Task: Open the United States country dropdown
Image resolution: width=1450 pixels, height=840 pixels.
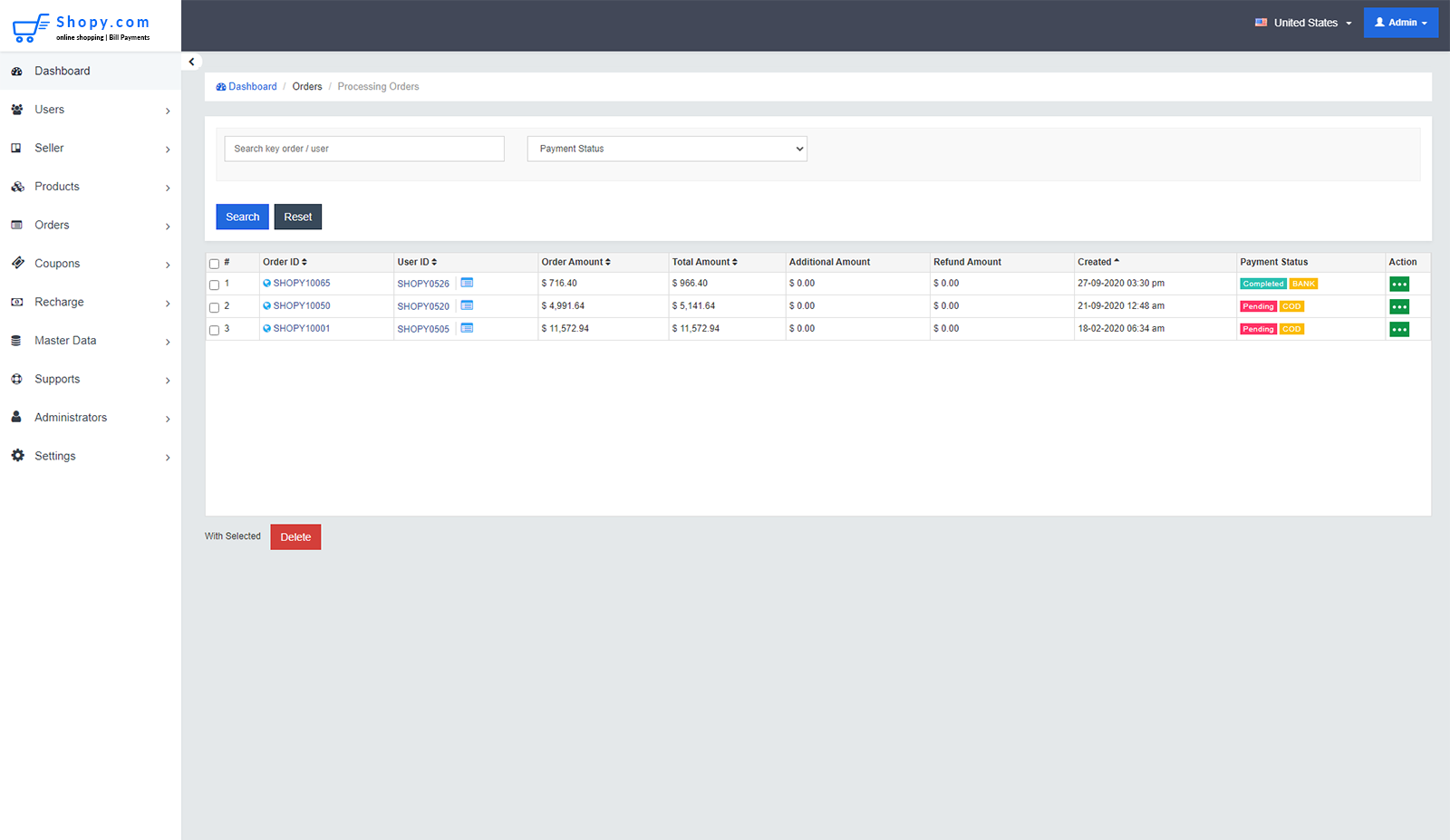Action: [1303, 23]
